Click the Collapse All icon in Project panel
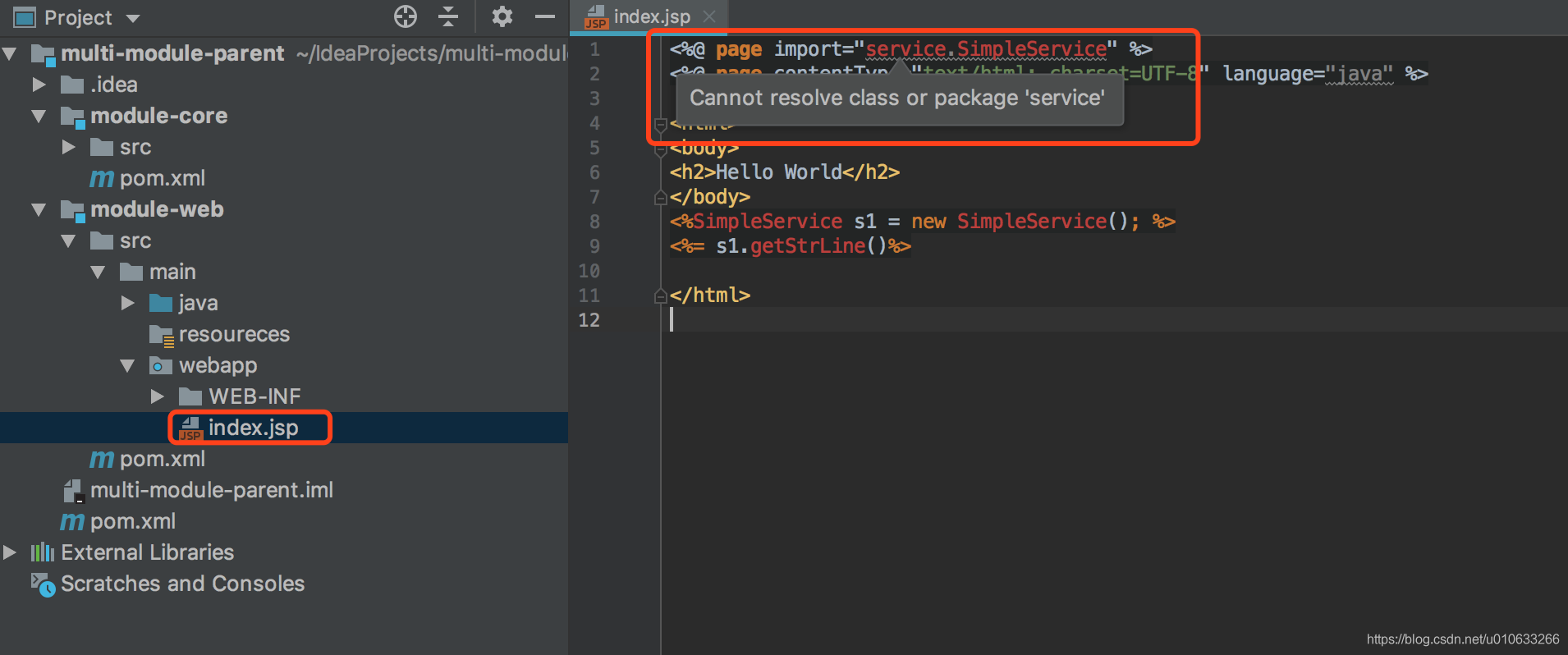 click(x=448, y=16)
